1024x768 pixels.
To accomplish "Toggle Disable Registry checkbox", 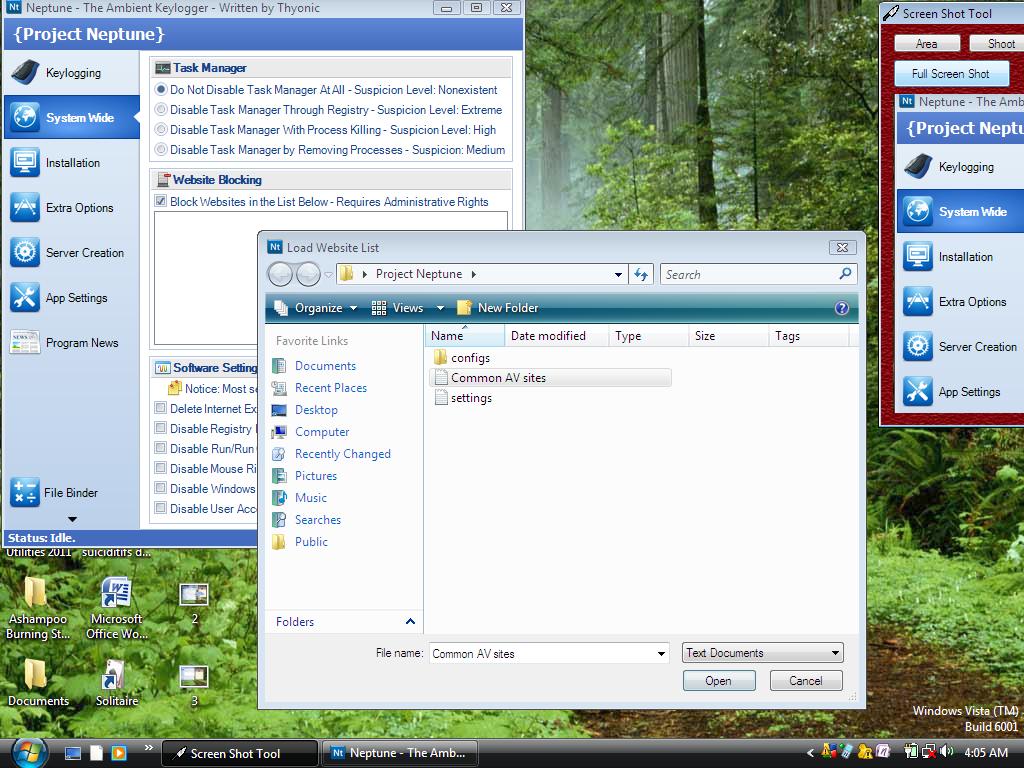I will point(160,428).
